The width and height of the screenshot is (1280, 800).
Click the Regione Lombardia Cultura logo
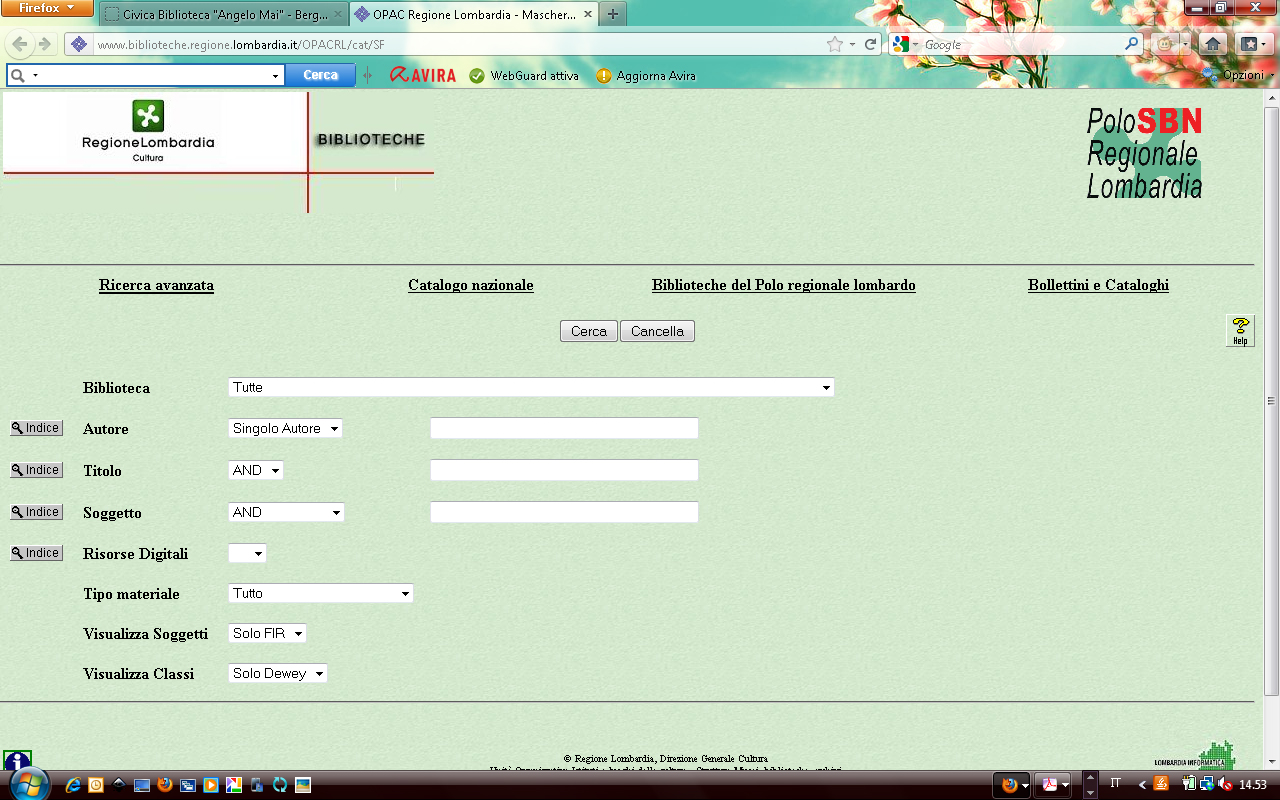point(148,132)
